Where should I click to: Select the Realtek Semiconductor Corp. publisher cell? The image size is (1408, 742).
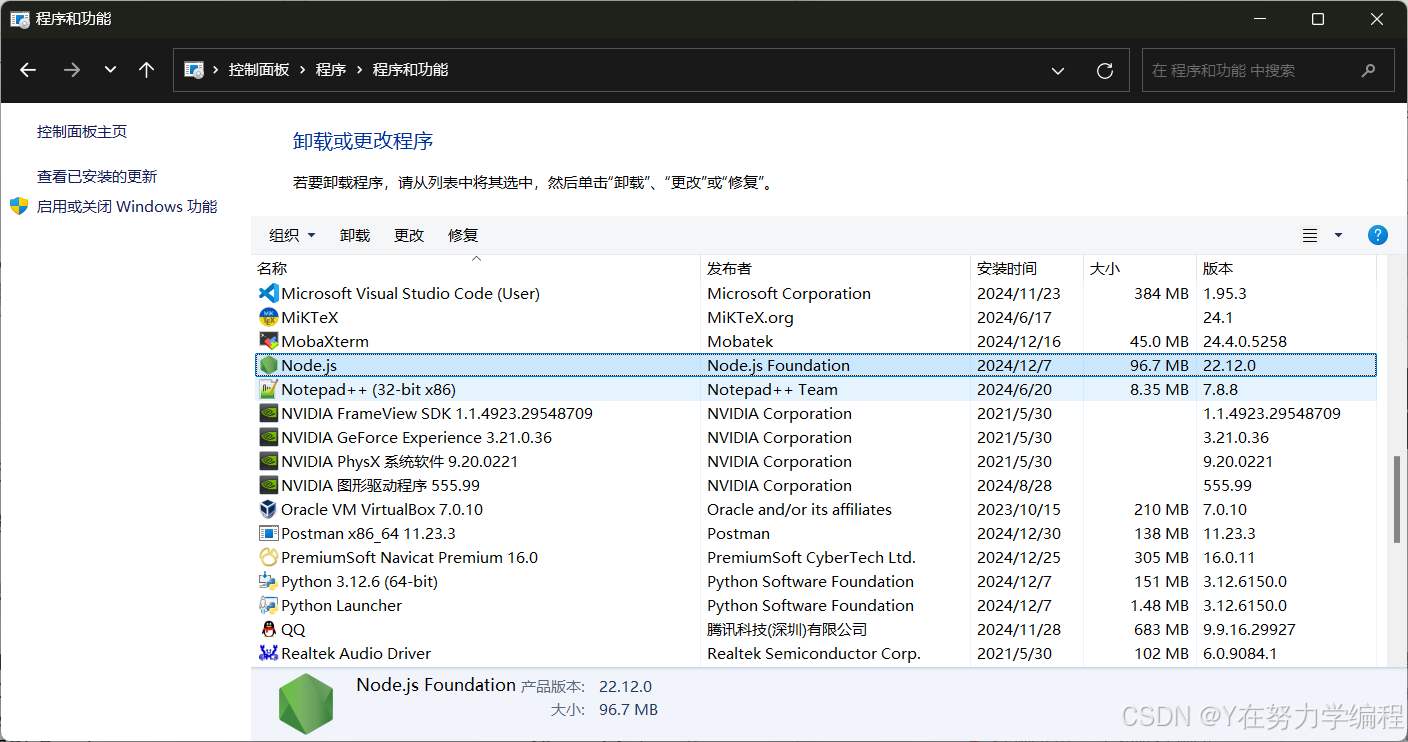tap(813, 653)
